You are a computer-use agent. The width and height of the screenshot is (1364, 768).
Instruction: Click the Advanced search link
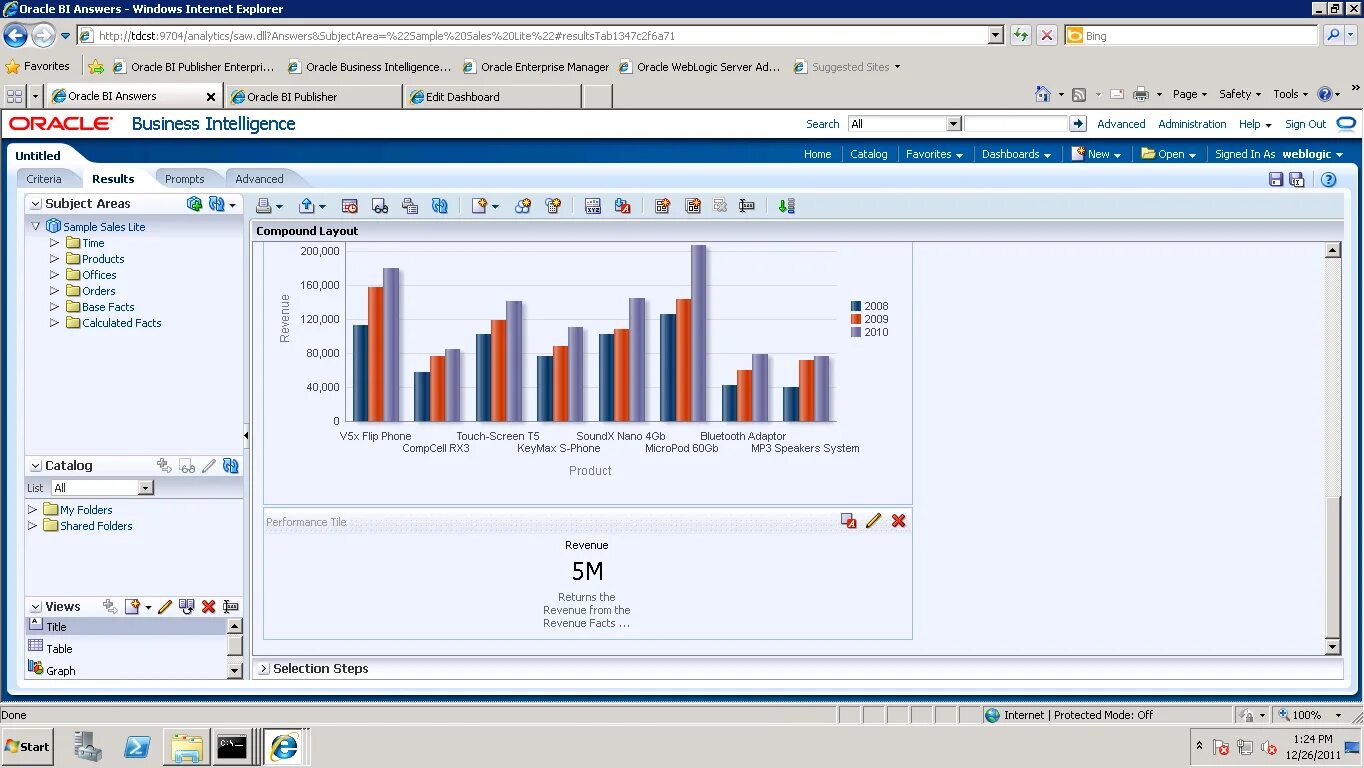(1121, 124)
